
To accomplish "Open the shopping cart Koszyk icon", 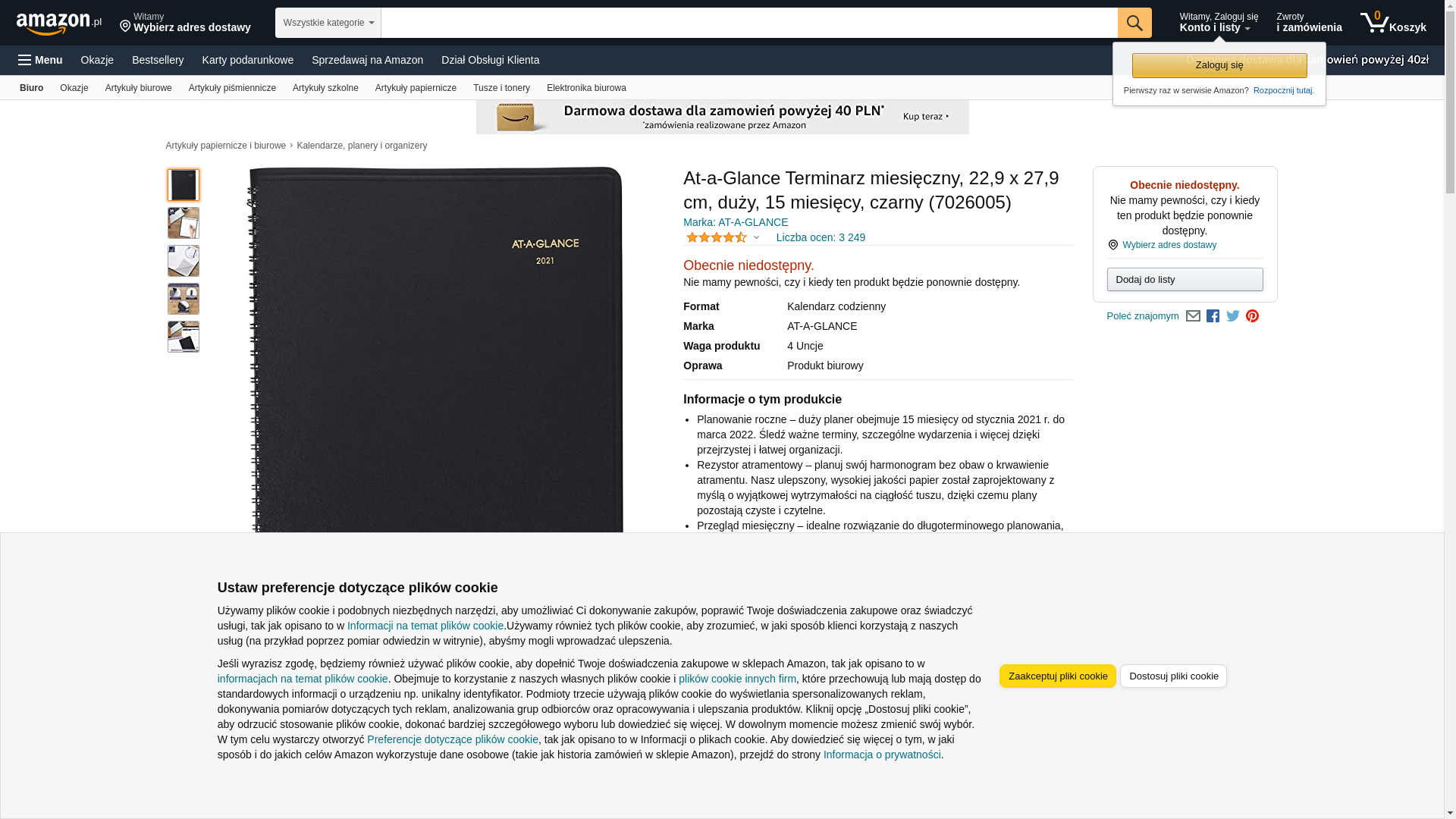I will (x=1393, y=23).
